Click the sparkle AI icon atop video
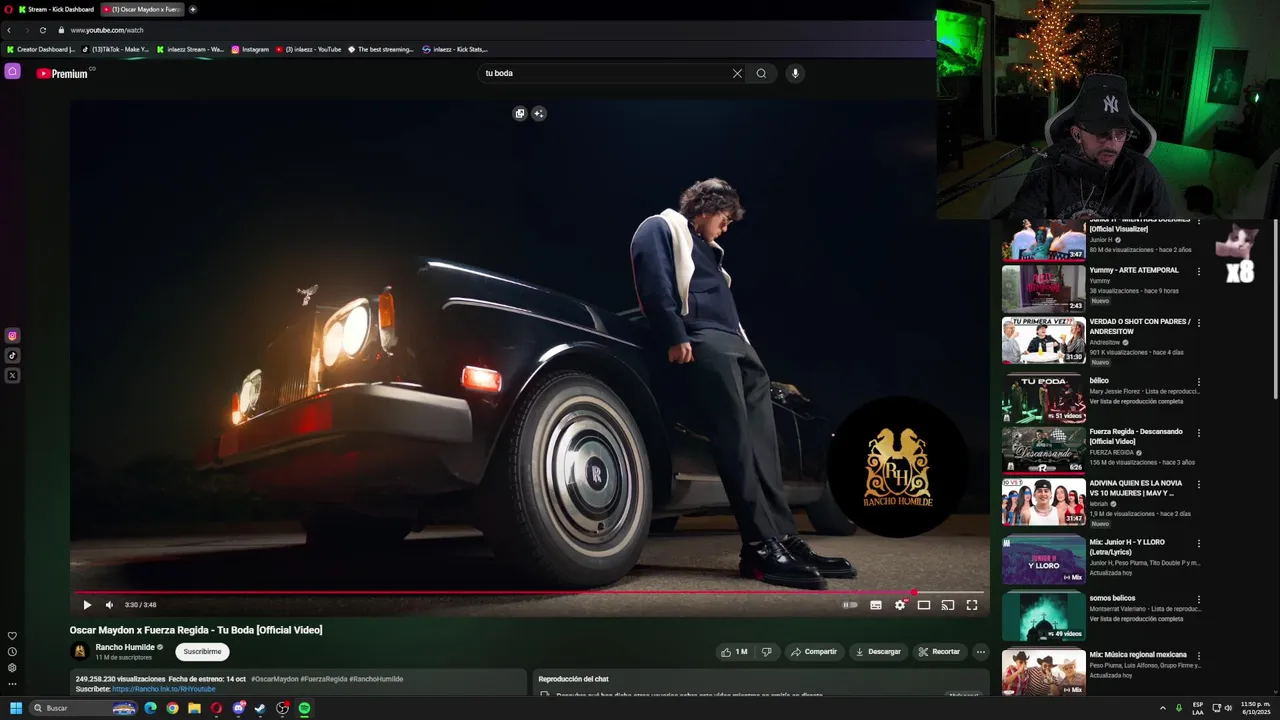The image size is (1280, 720). click(539, 113)
